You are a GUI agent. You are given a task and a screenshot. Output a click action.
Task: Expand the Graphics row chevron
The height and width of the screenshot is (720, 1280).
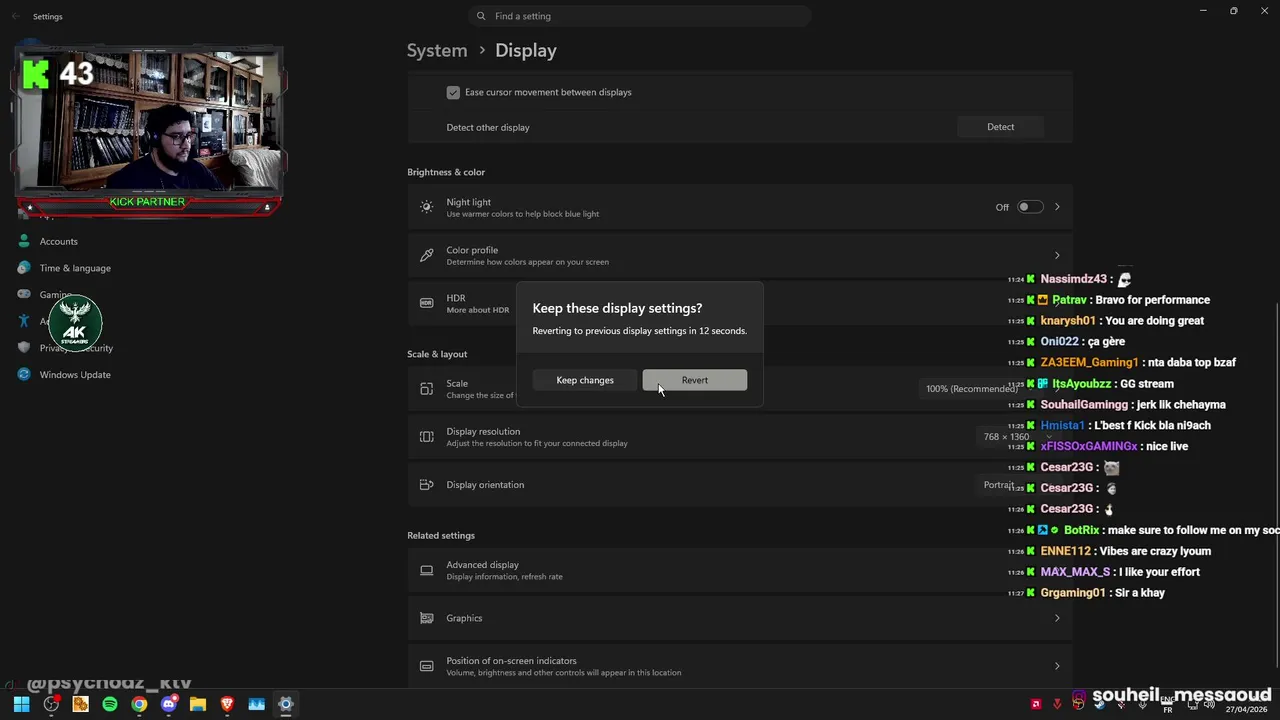click(x=1057, y=618)
